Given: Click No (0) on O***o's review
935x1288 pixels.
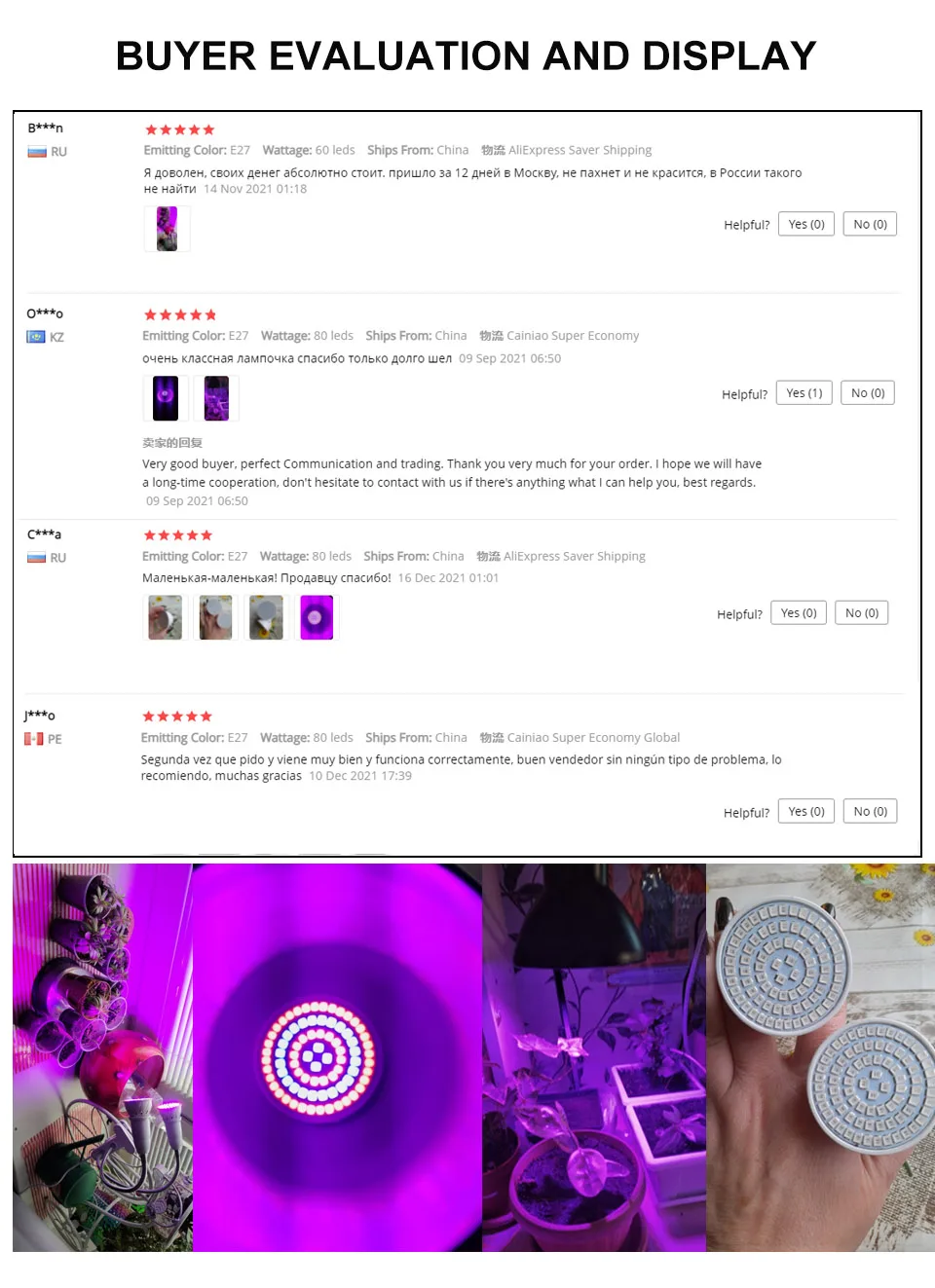Looking at the screenshot, I should coord(868,393).
